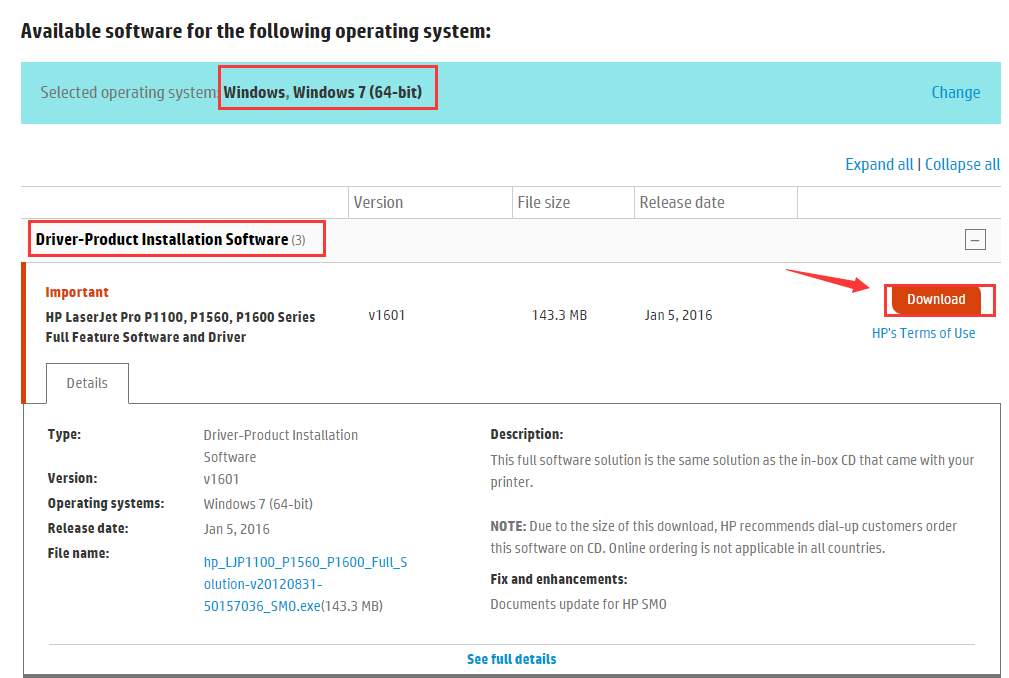Viewport: 1009px width, 678px height.
Task: Select the HP LaserJet Pro P1100 driver title
Action: coord(180,327)
